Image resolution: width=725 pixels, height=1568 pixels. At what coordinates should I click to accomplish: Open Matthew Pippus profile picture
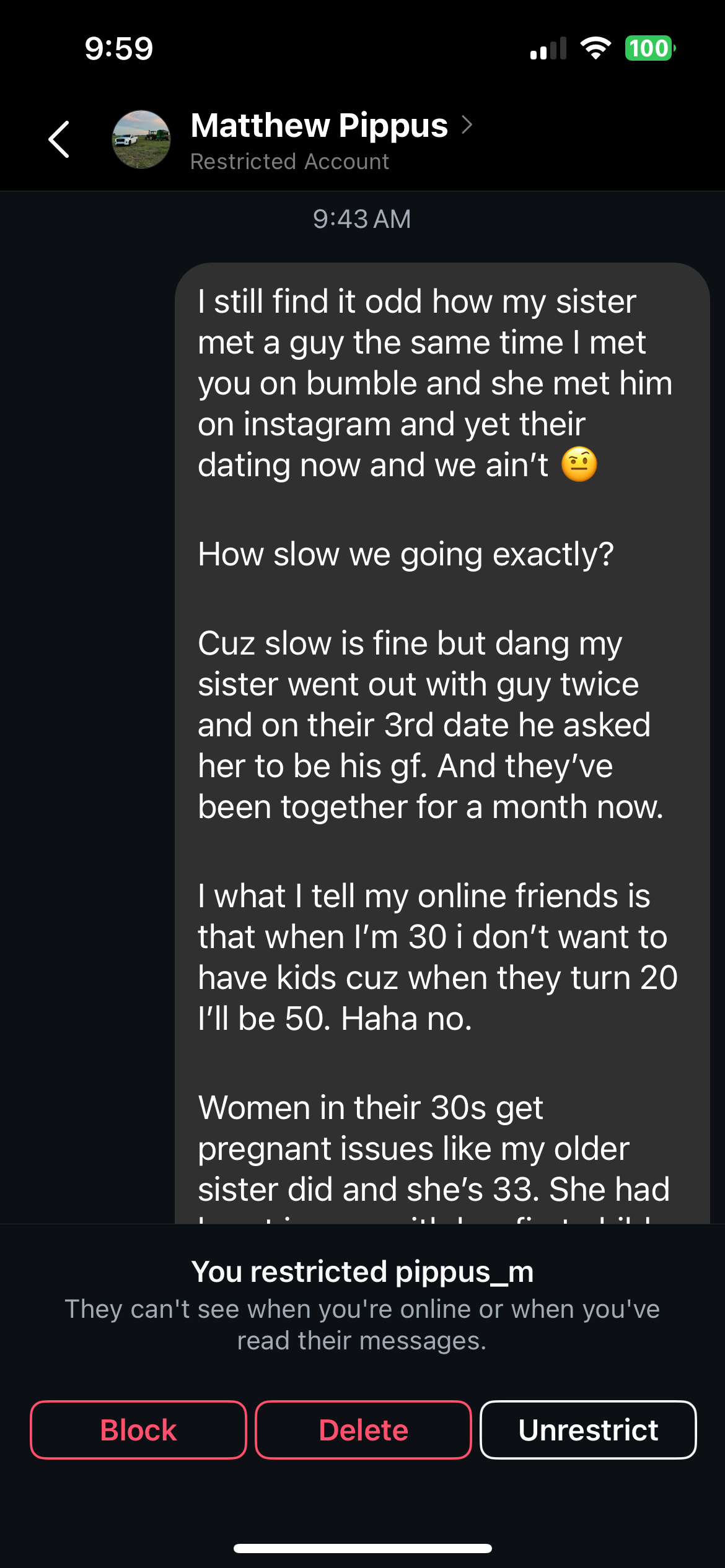pyautogui.click(x=141, y=139)
